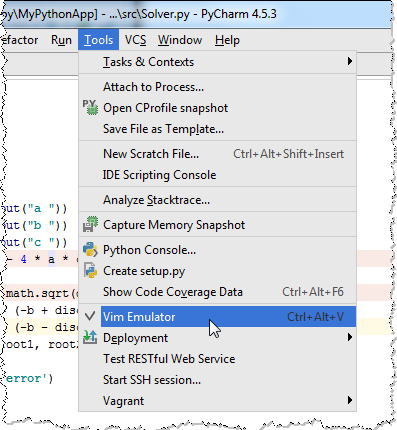397x430 pixels.
Task: Choose Attach to Process...
Action: (x=217, y=87)
